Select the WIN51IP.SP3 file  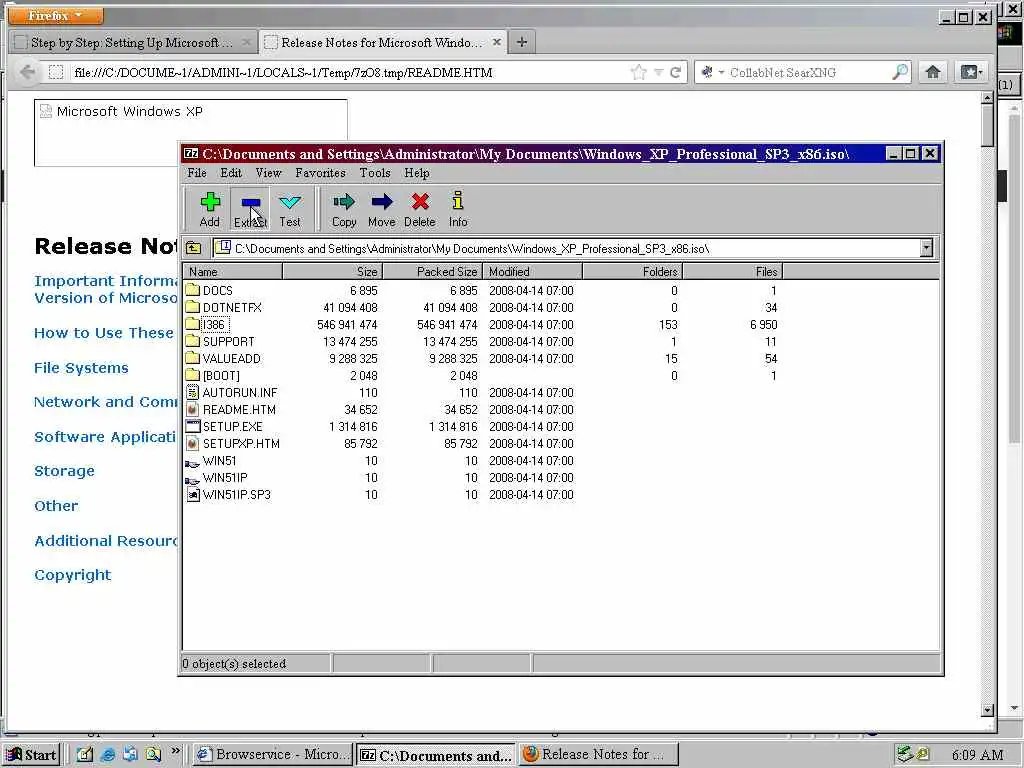[x=229, y=494]
